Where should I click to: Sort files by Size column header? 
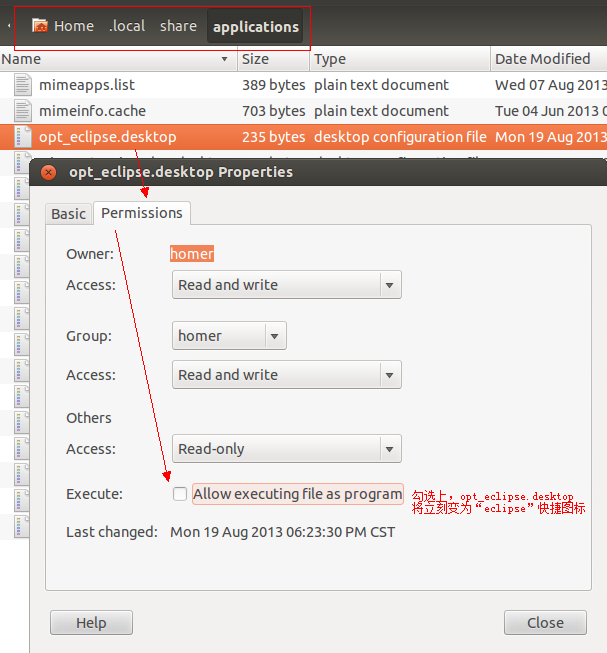274,59
